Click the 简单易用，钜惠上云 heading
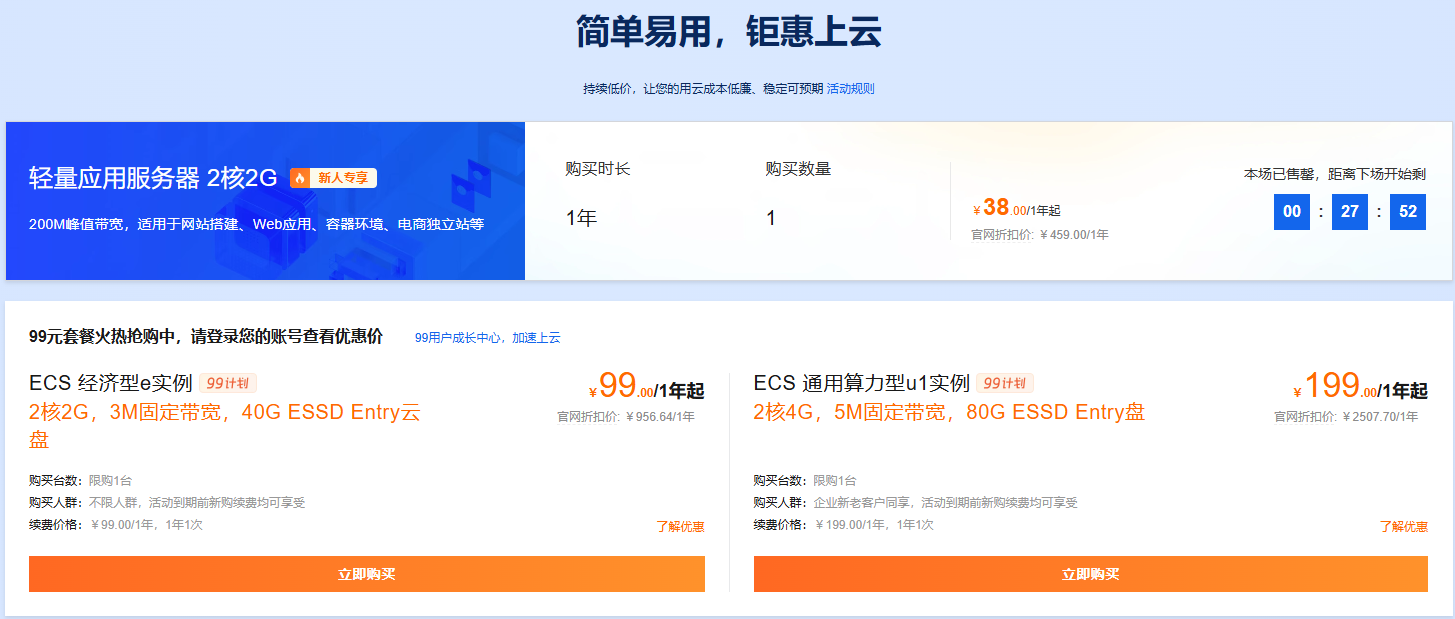The image size is (1455, 619). pos(728,32)
